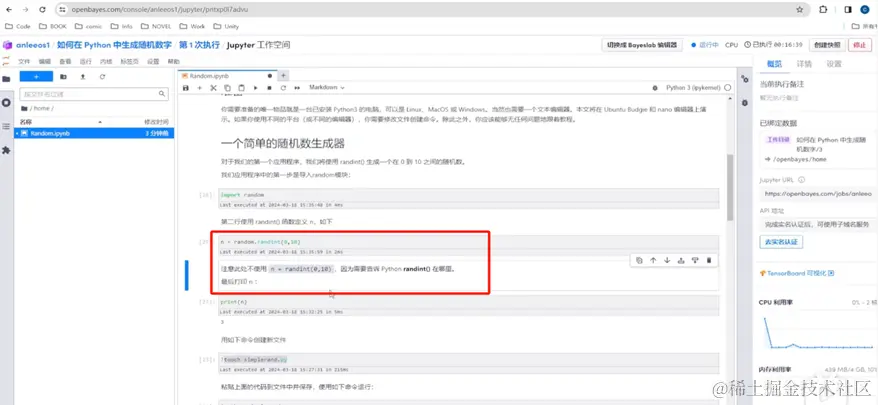Image resolution: width=878 pixels, height=405 pixels.
Task: Restart the kernel from notebook toolbar
Action: click(x=283, y=88)
